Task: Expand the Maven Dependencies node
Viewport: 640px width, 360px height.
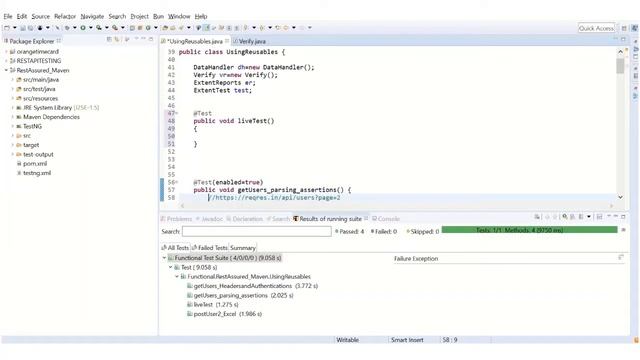Action: point(13,117)
